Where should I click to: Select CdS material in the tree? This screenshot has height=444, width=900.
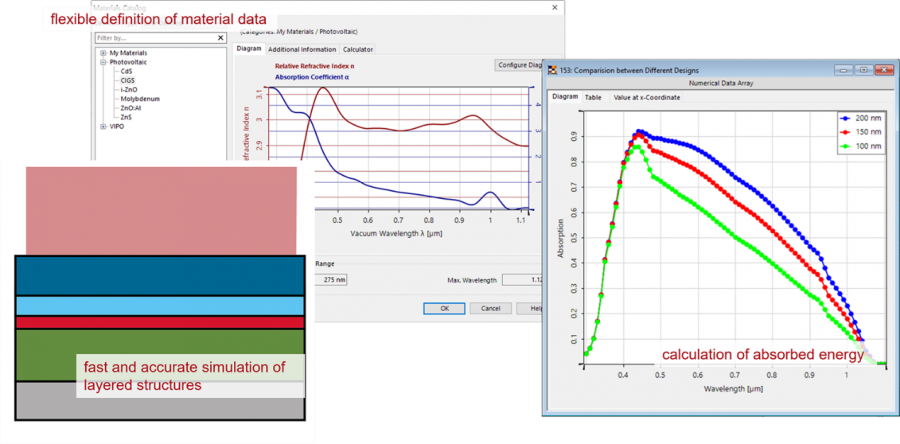(x=127, y=71)
